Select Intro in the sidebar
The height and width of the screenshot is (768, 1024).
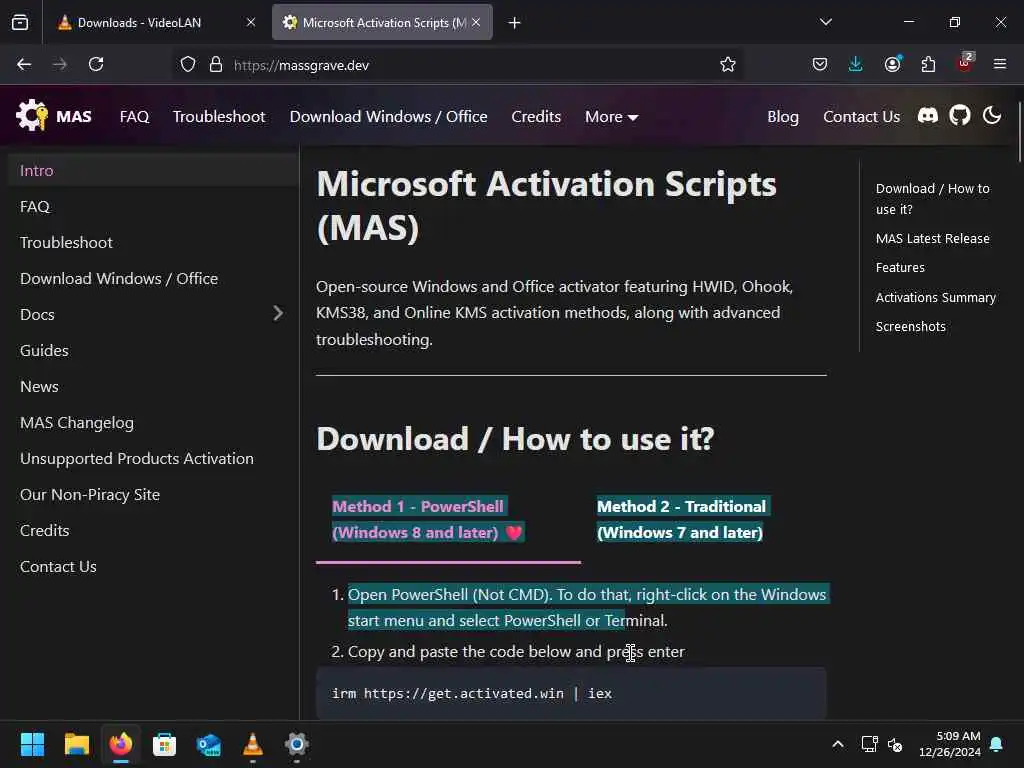pyautogui.click(x=153, y=170)
